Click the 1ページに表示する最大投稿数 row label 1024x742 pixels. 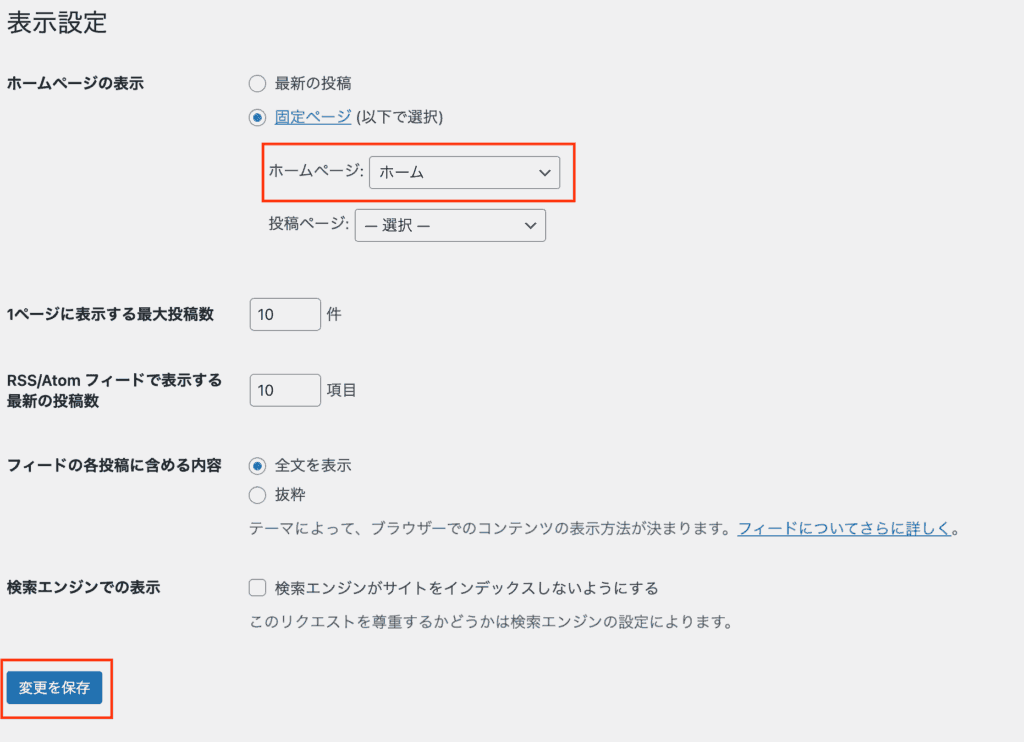[x=110, y=314]
